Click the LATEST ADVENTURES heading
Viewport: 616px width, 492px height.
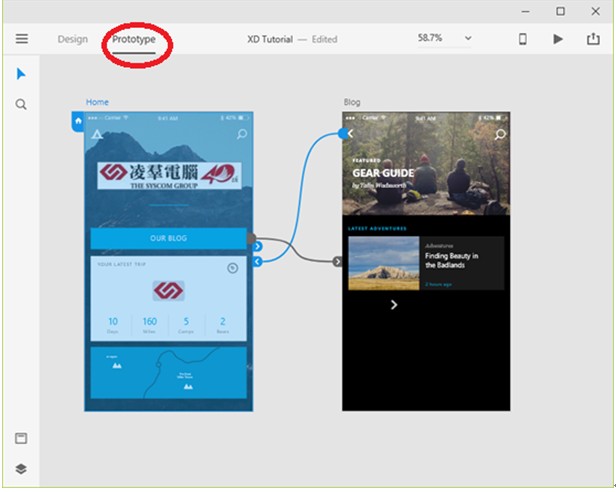tap(377, 228)
